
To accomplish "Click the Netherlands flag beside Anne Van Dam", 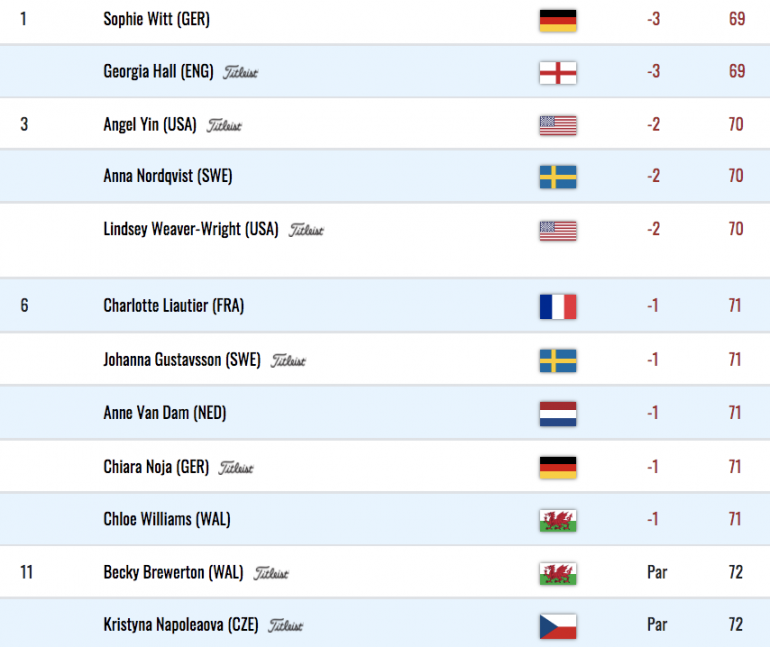I will point(557,413).
